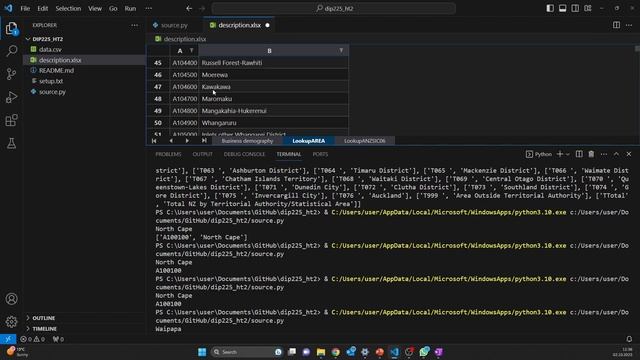
Task: Go back with navigation arrow
Action: (x=189, y=8)
